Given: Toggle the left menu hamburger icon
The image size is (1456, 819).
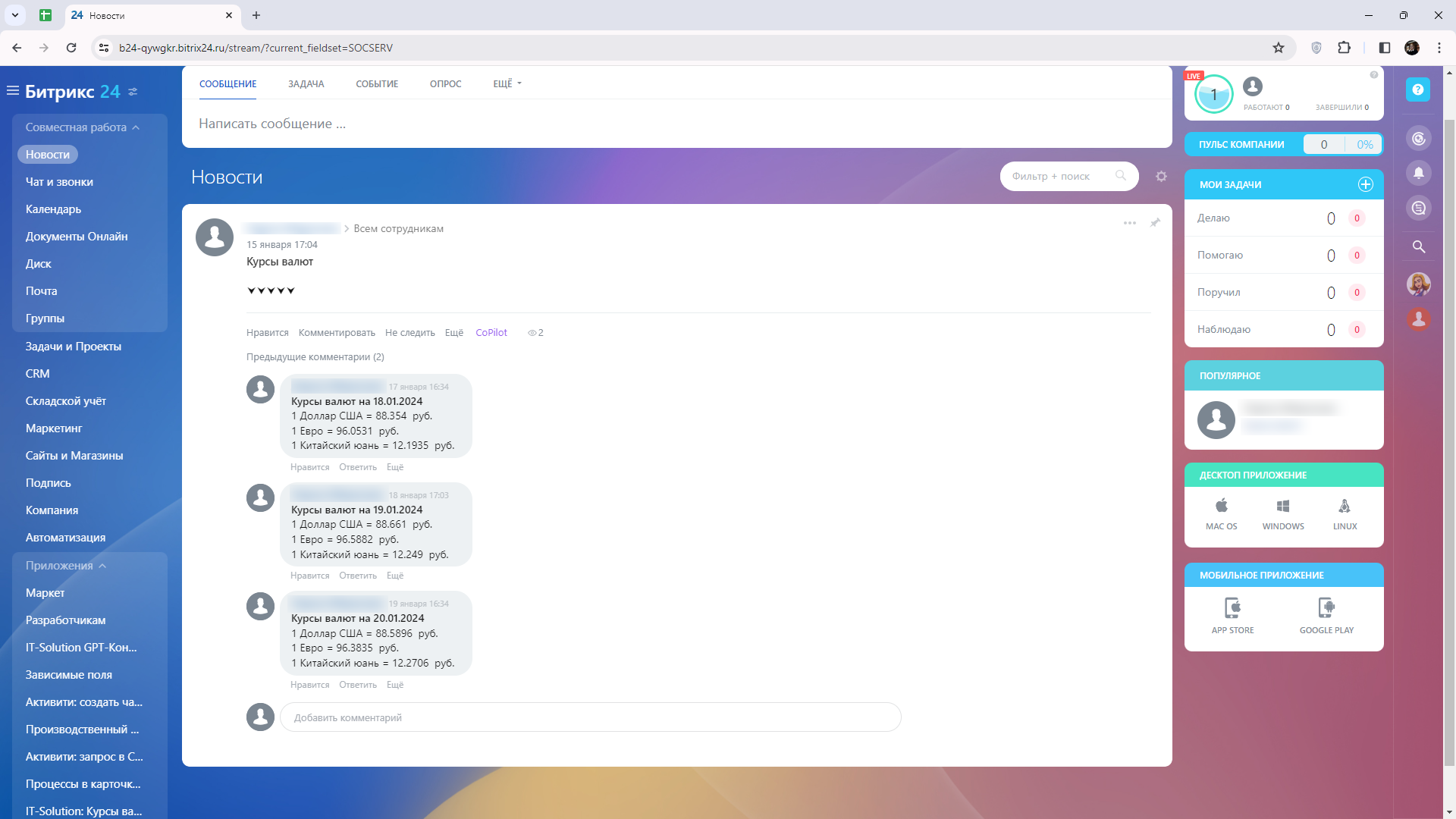Looking at the screenshot, I should click(13, 91).
